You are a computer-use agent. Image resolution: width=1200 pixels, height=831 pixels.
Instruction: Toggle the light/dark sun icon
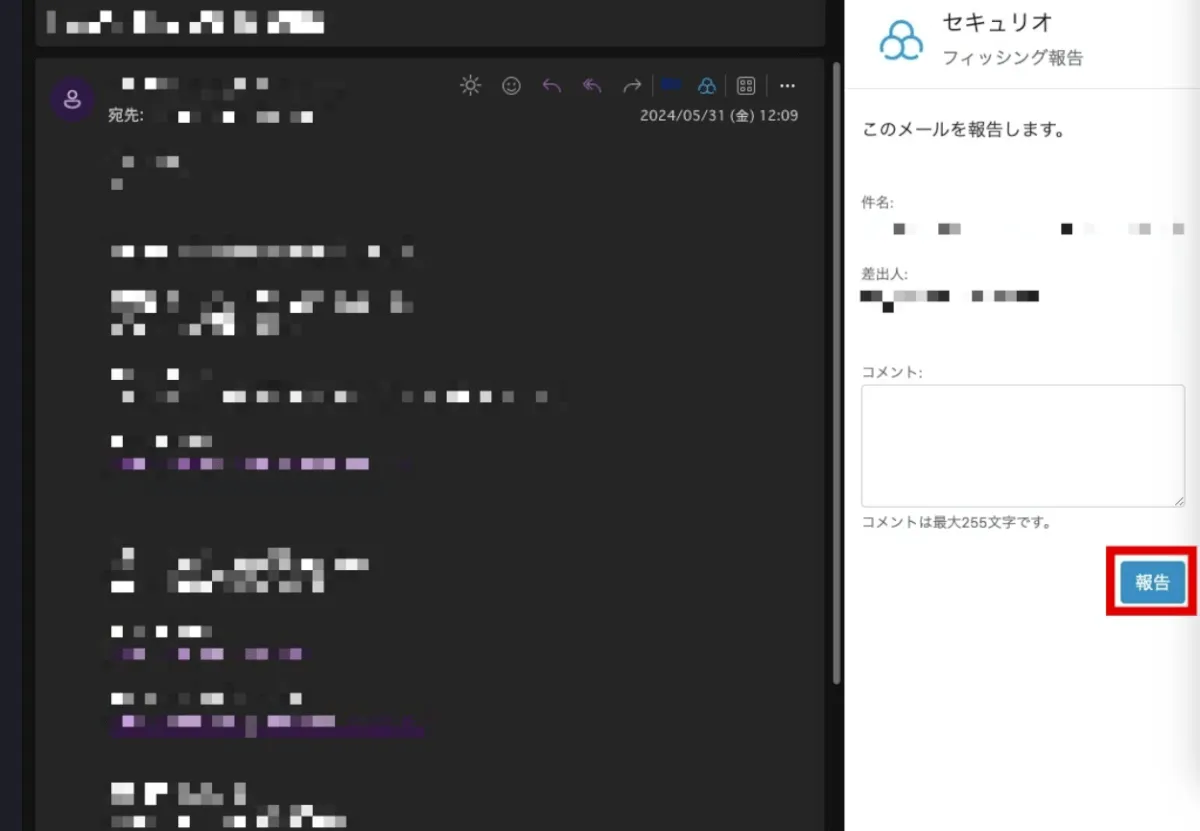[x=471, y=86]
